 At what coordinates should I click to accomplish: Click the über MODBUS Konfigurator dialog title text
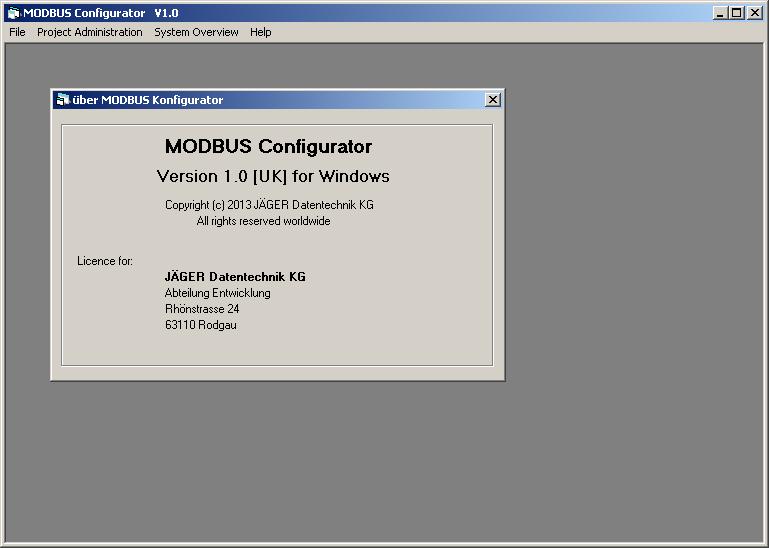pos(148,100)
